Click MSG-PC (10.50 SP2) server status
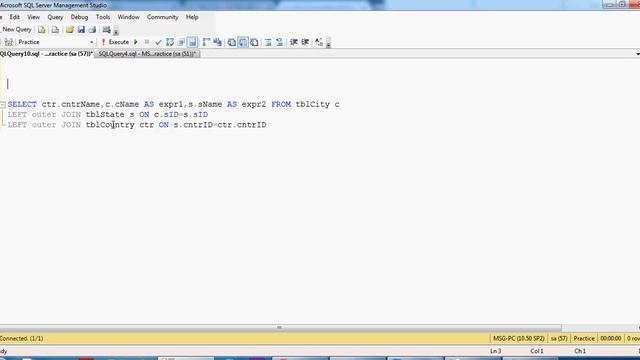This screenshot has height=360, width=640. [518, 339]
